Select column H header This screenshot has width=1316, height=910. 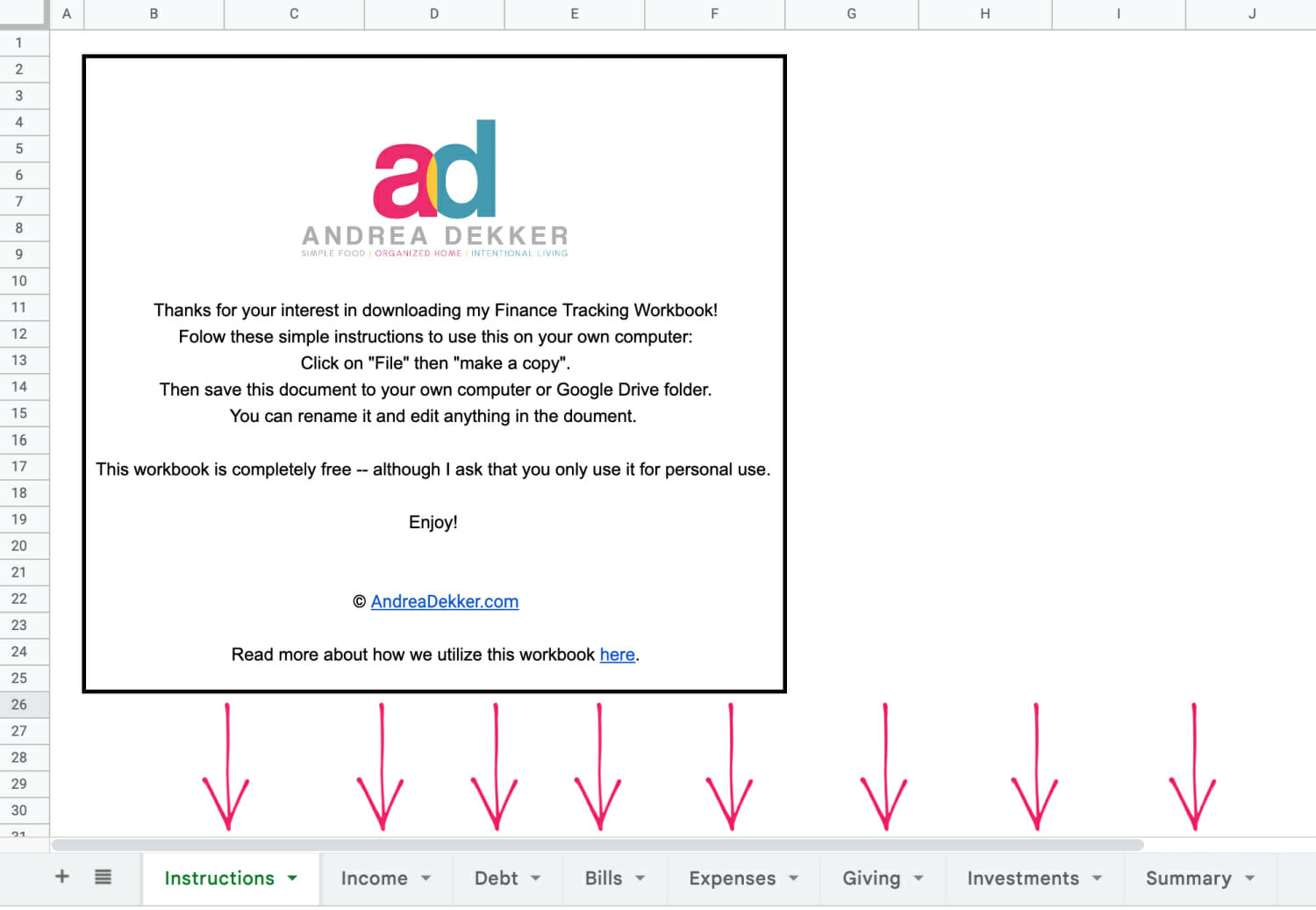pos(985,14)
